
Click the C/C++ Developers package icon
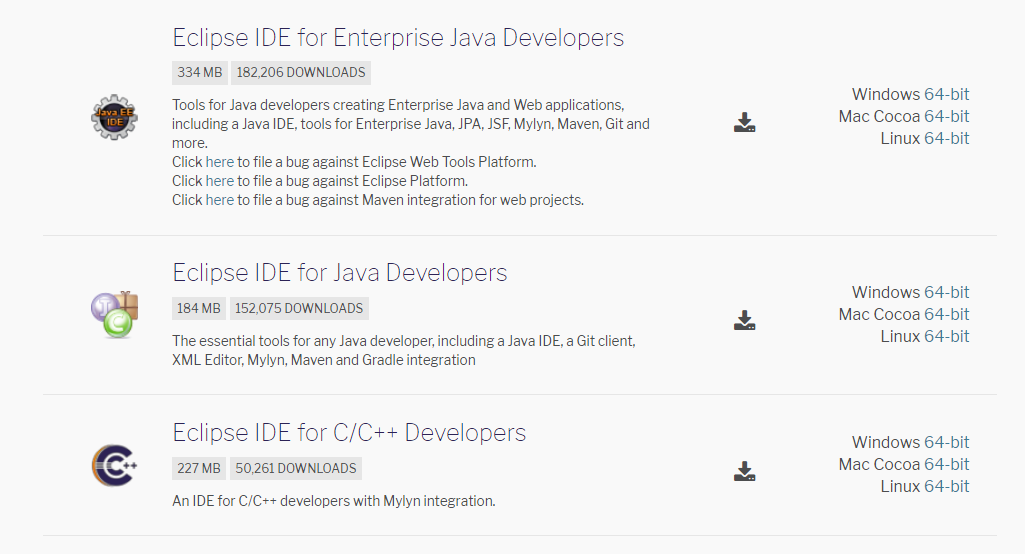pyautogui.click(x=114, y=465)
